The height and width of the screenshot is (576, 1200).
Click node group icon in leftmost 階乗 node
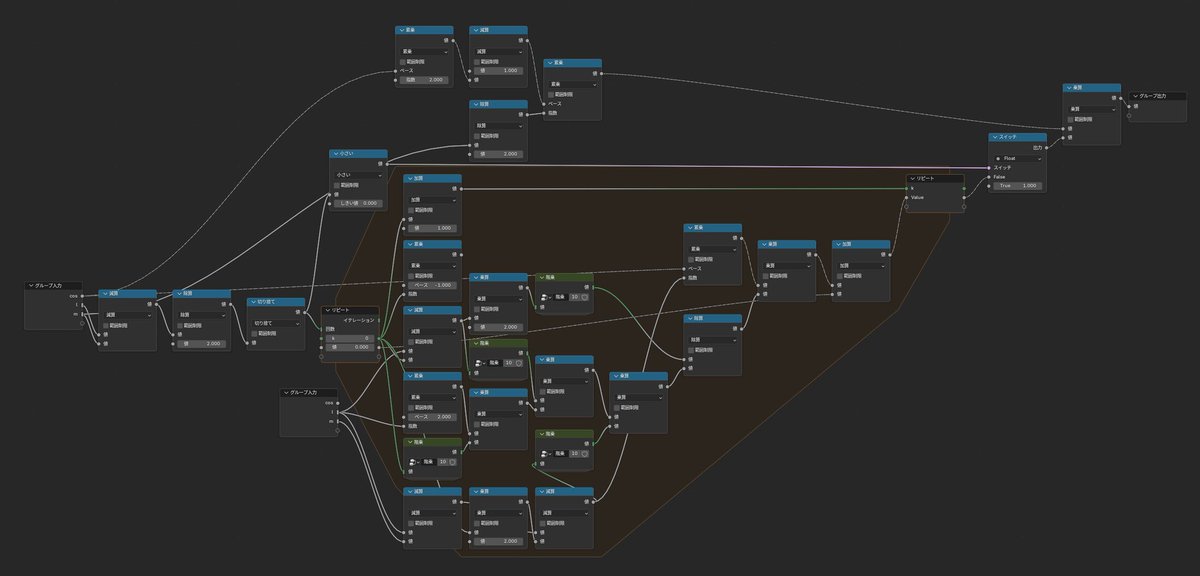[x=412, y=462]
